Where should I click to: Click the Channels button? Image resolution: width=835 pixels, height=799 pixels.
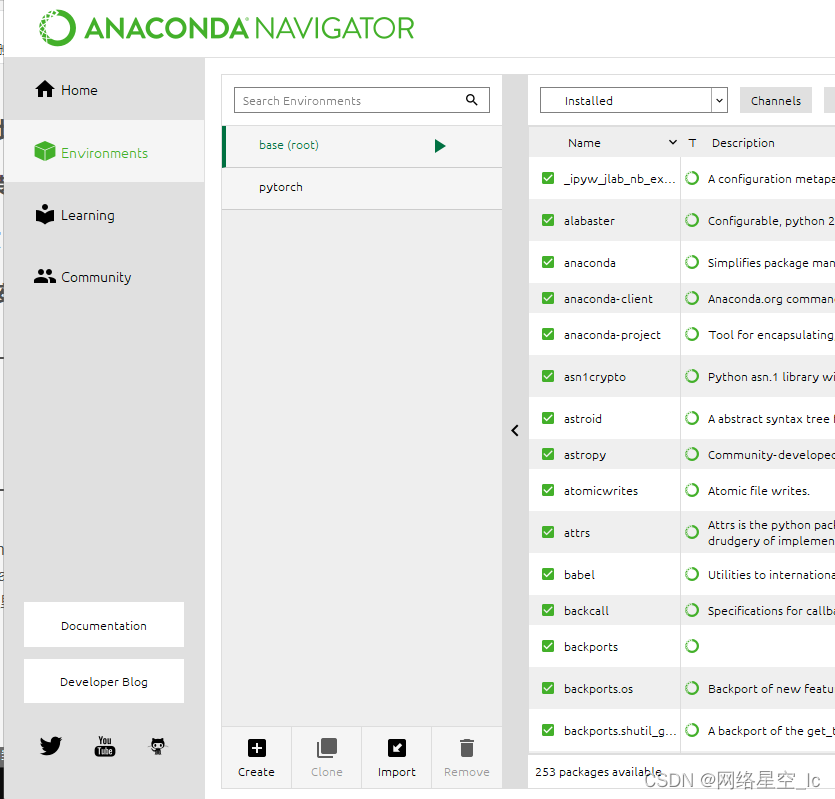pyautogui.click(x=775, y=100)
